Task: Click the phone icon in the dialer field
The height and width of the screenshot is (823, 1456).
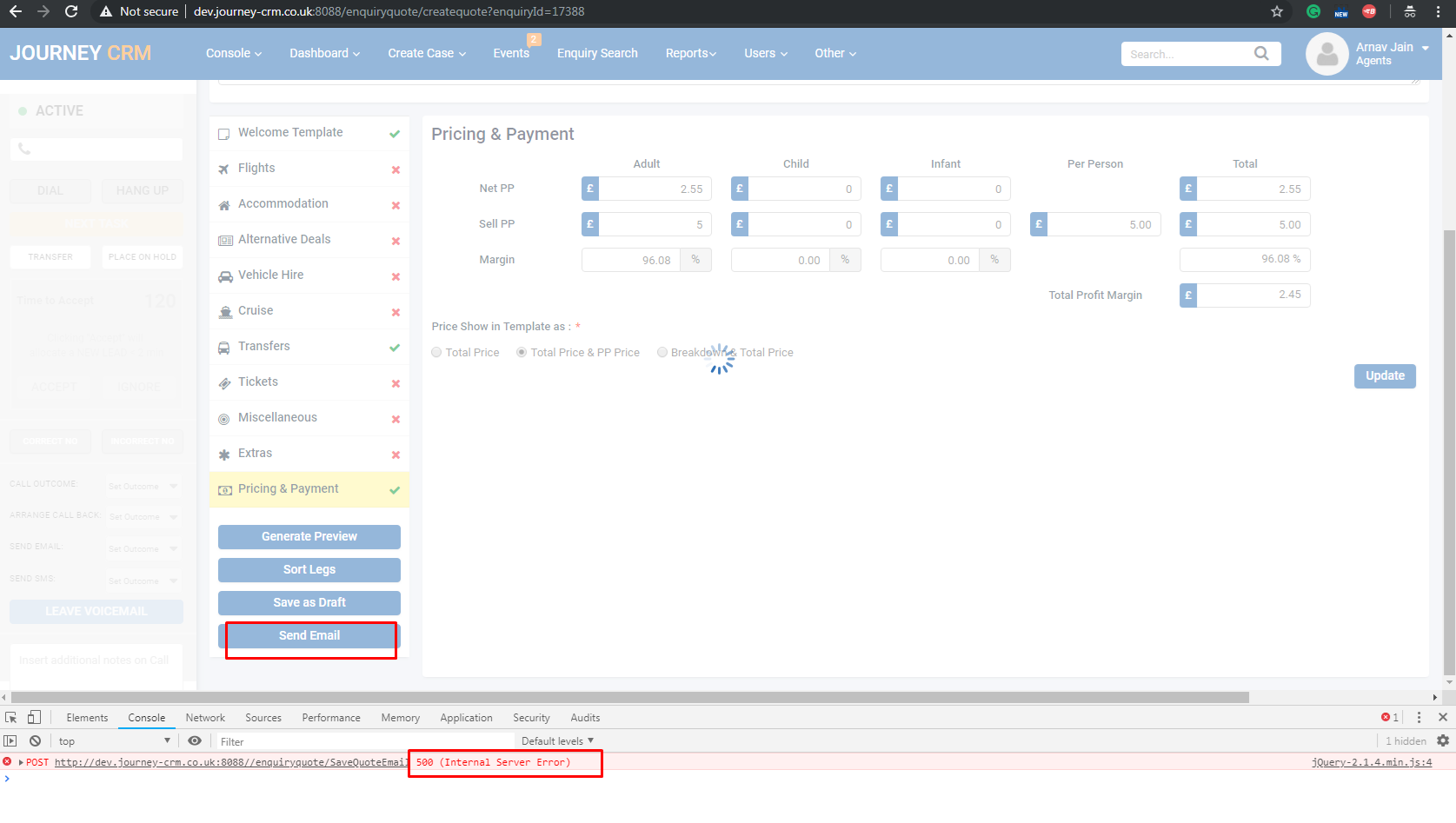Action: (24, 149)
